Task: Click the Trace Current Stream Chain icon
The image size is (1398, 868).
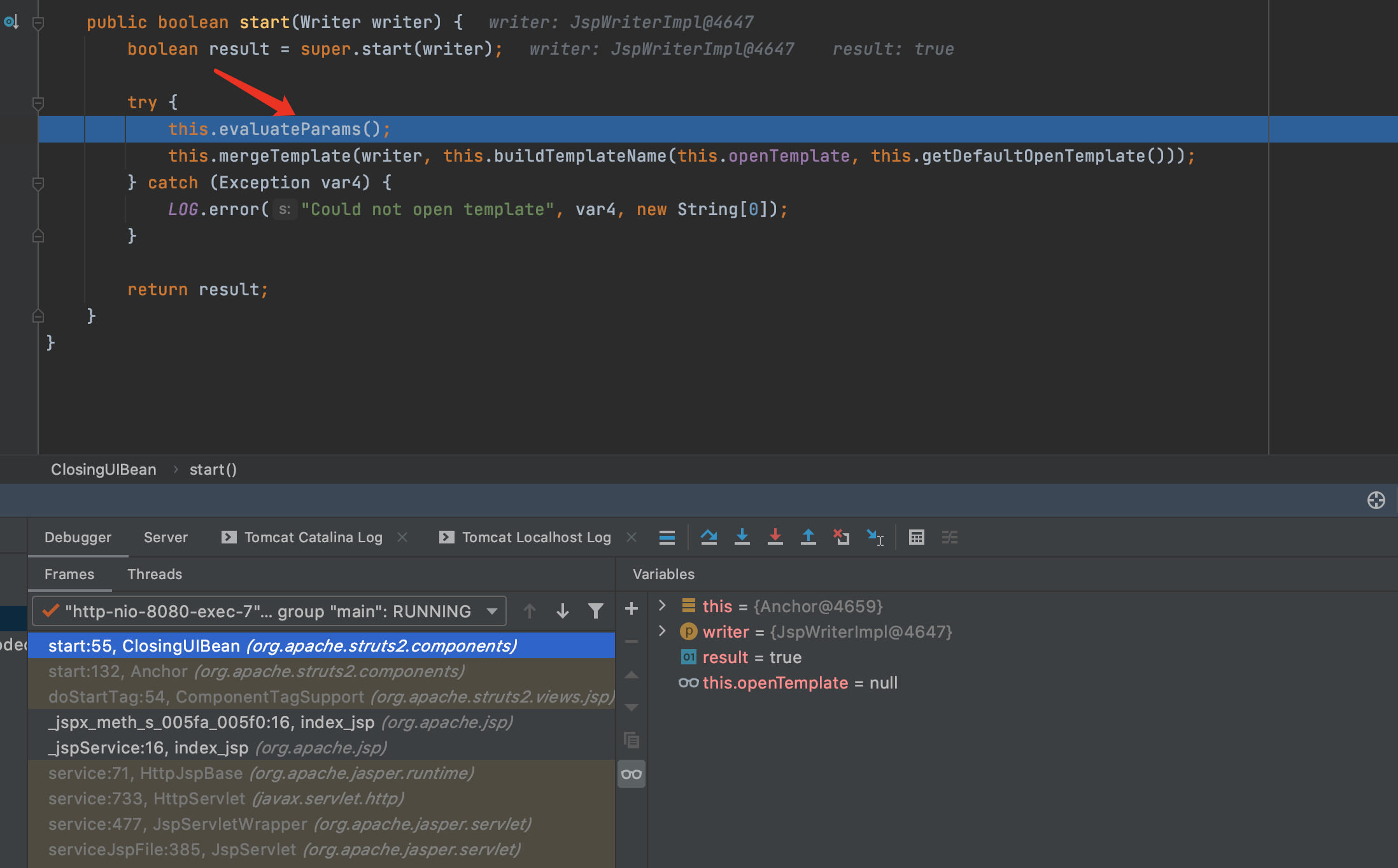Action: point(949,537)
